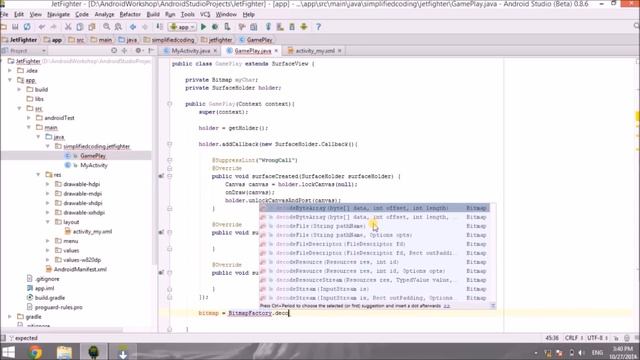Collapse the res folder

[38, 175]
